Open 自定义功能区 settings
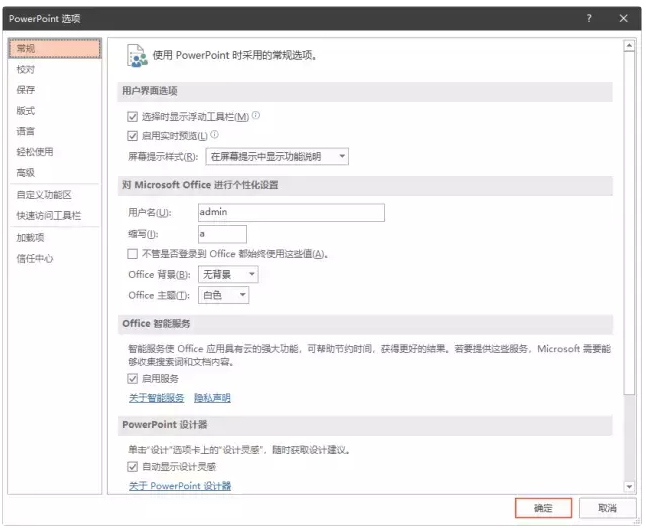 coord(54,195)
